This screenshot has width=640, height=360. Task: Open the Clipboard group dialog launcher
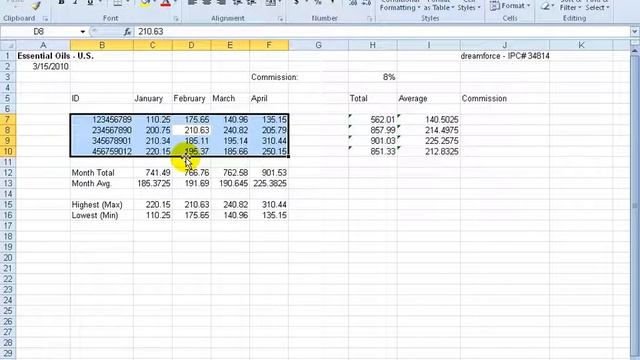point(45,19)
